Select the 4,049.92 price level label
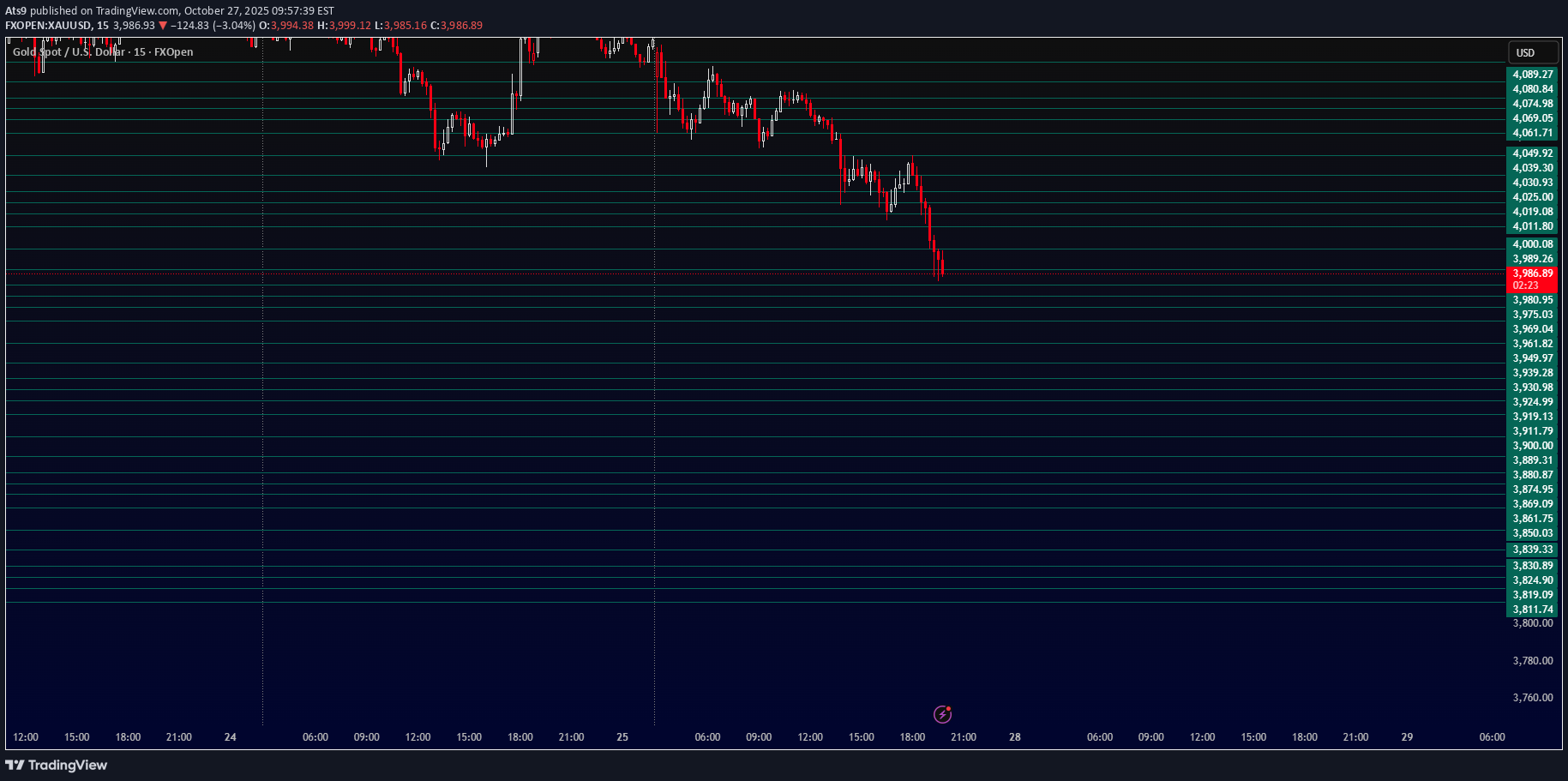This screenshot has width=1568, height=781. click(1532, 153)
